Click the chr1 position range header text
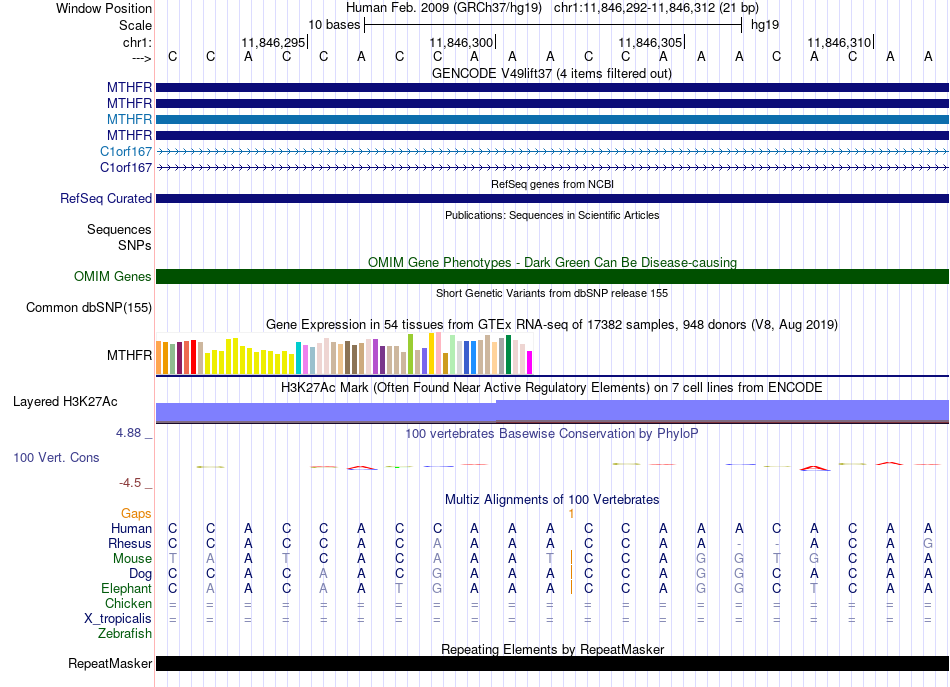Screen dimensions: 950x687 [x=656, y=8]
